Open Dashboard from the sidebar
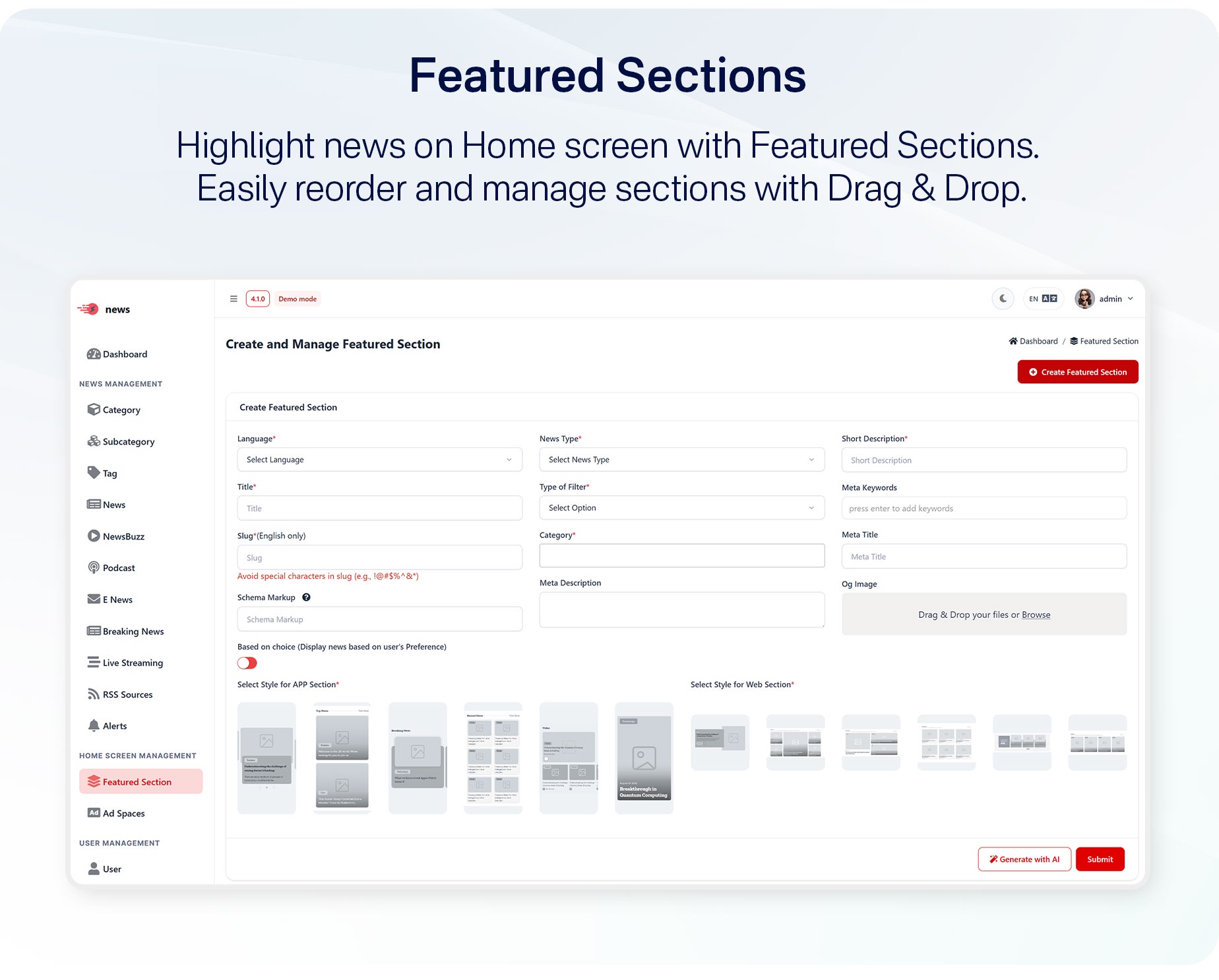The width and height of the screenshot is (1219, 980). pyautogui.click(x=117, y=354)
